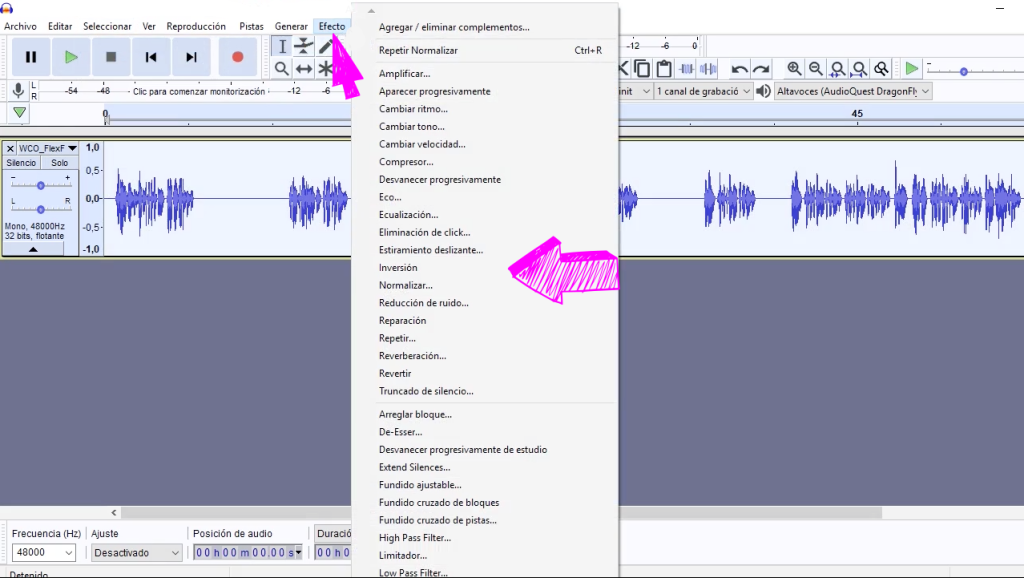Collapse the track with the up arrow

pos(33,249)
